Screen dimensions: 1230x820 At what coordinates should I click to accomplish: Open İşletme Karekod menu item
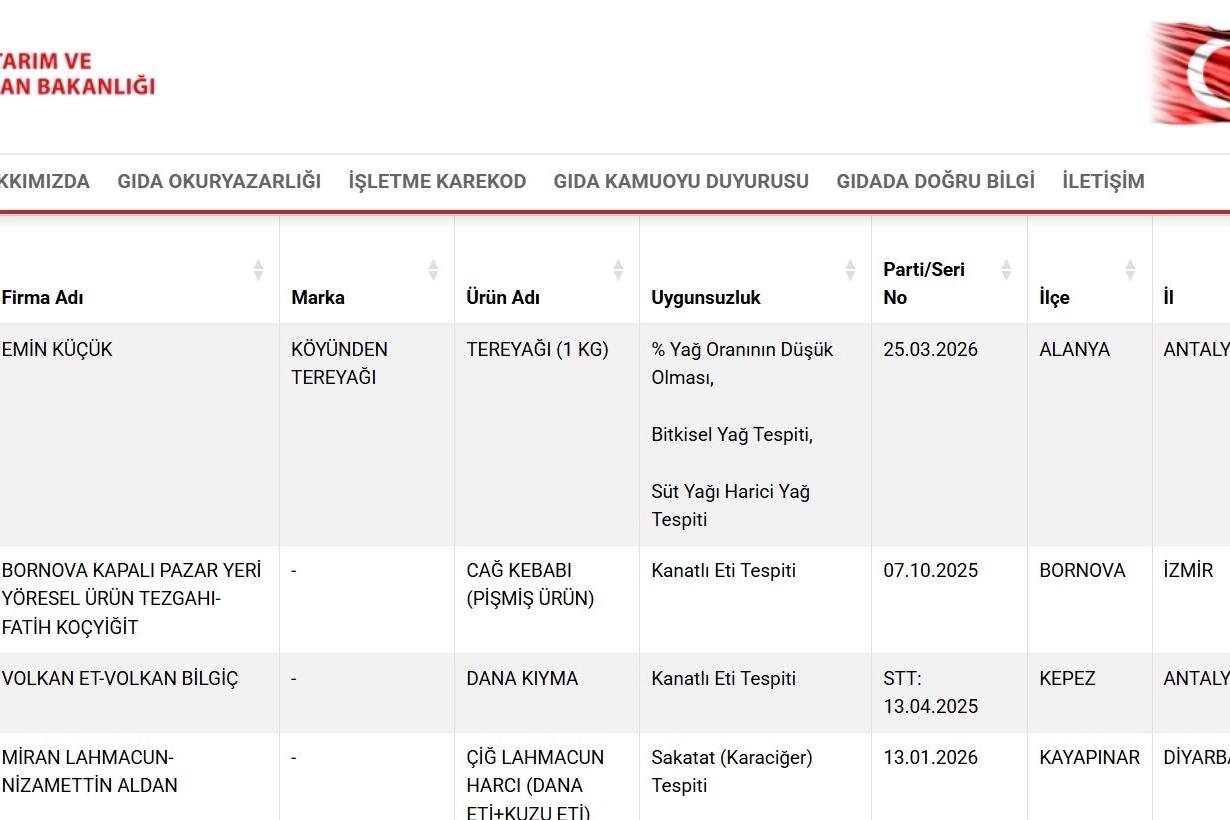437,182
